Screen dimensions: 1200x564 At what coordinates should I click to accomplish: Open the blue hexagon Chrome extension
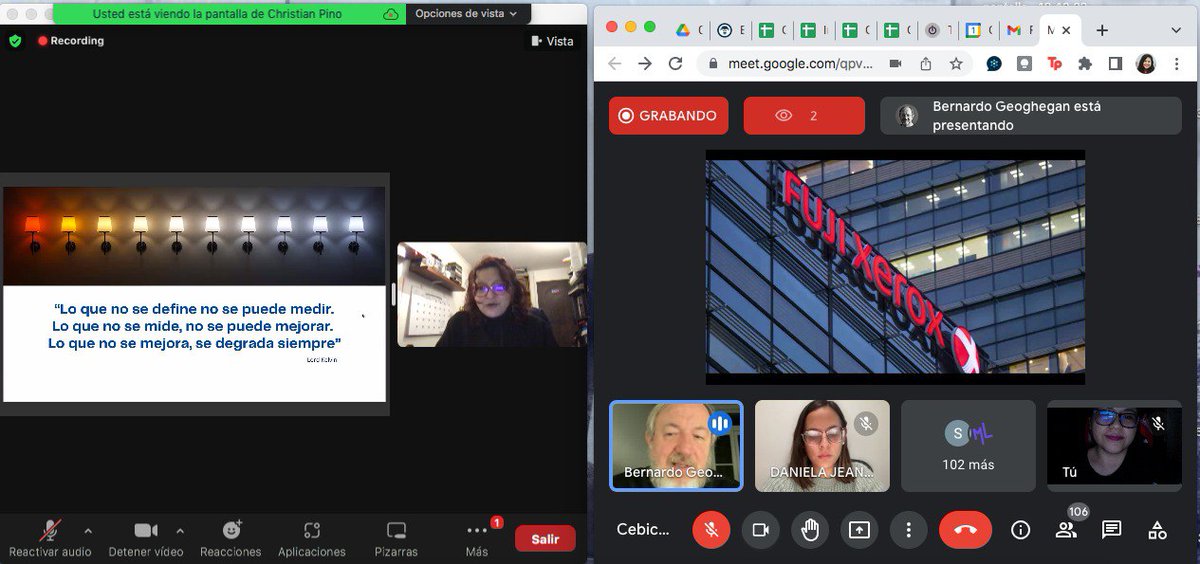pyautogui.click(x=994, y=63)
